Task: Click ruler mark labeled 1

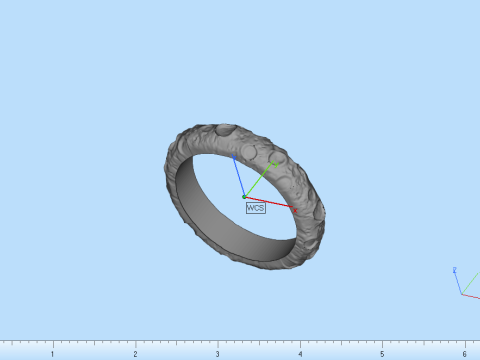Action: pos(52,354)
